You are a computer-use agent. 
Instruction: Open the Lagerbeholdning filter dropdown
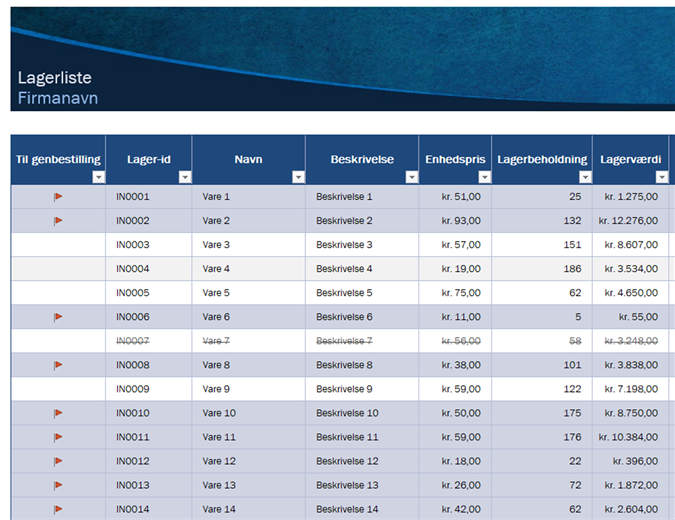[x=584, y=177]
